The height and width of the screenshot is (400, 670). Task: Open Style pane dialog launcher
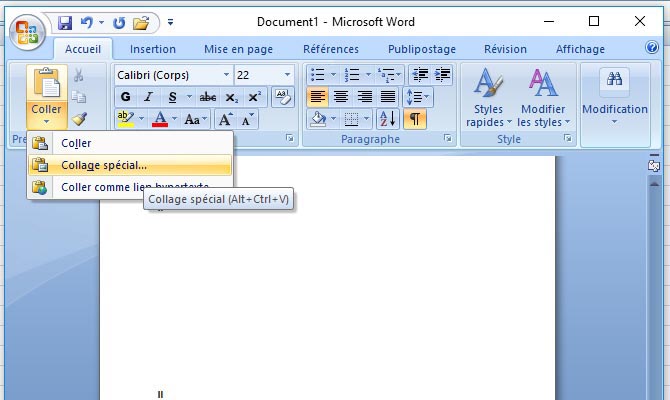[567, 138]
